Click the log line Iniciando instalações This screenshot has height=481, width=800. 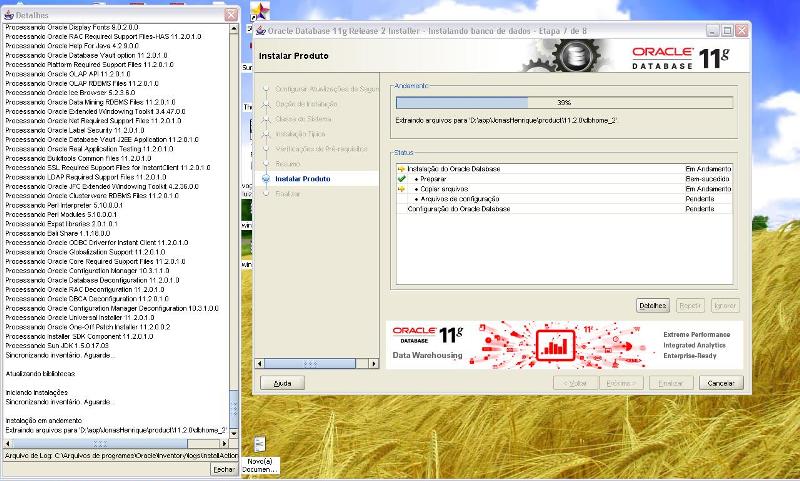[x=36, y=393]
